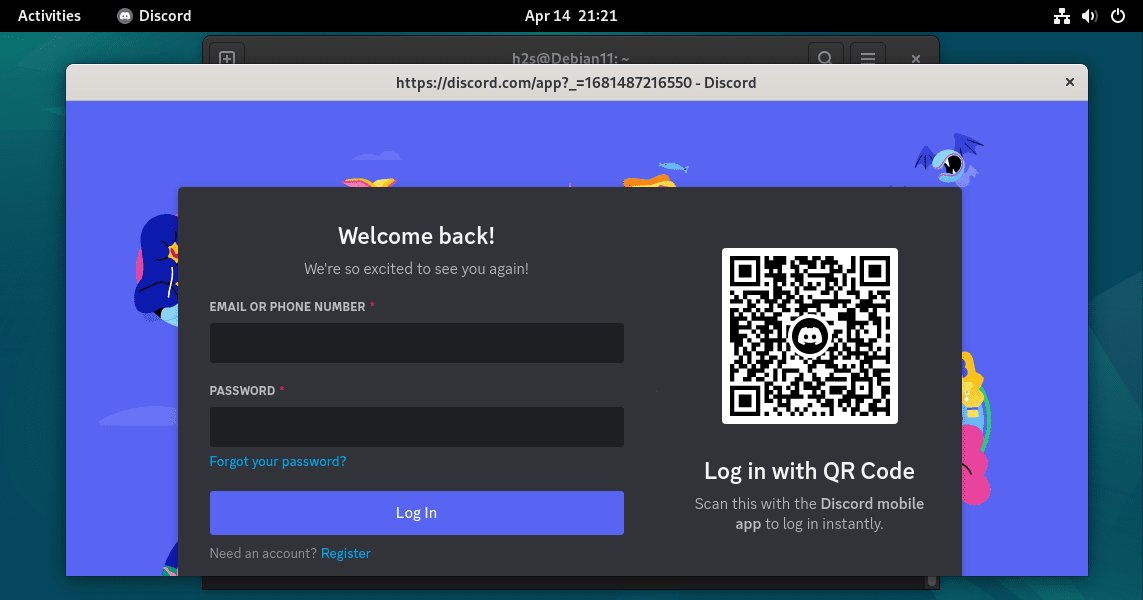Open the clock and calendar panel

pos(571,15)
